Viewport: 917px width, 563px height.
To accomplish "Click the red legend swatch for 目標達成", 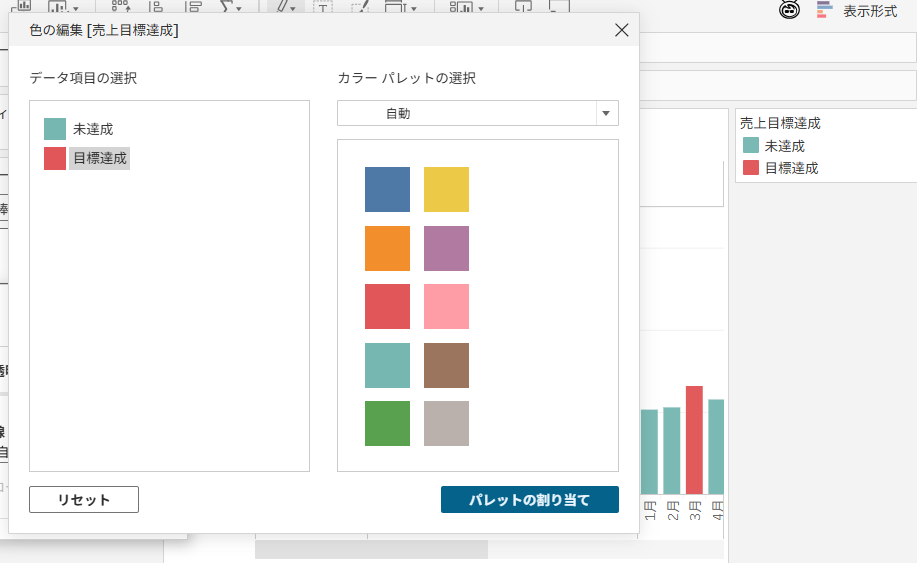I will (750, 168).
